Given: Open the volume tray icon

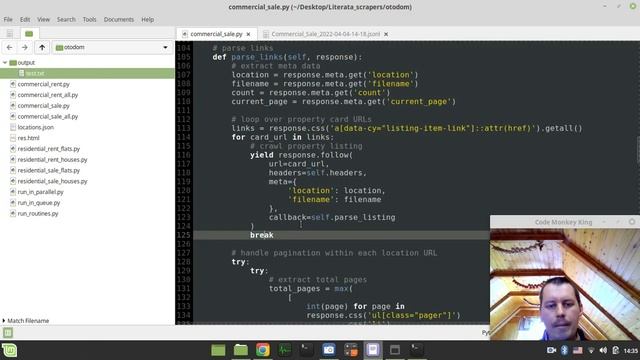Looking at the screenshot, I should [603, 350].
